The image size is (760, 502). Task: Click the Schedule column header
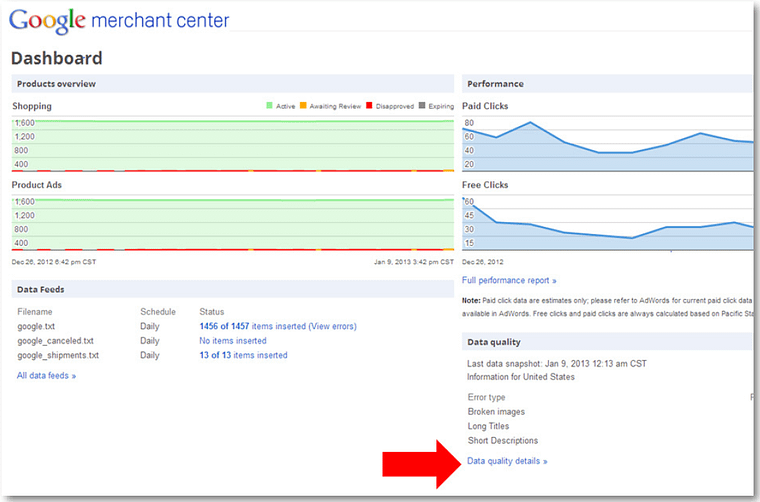(158, 312)
